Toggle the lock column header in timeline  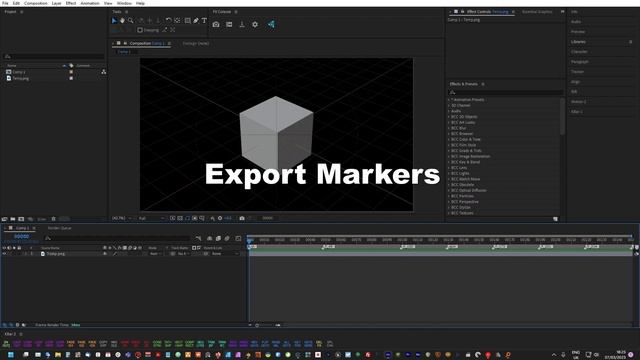point(19,248)
